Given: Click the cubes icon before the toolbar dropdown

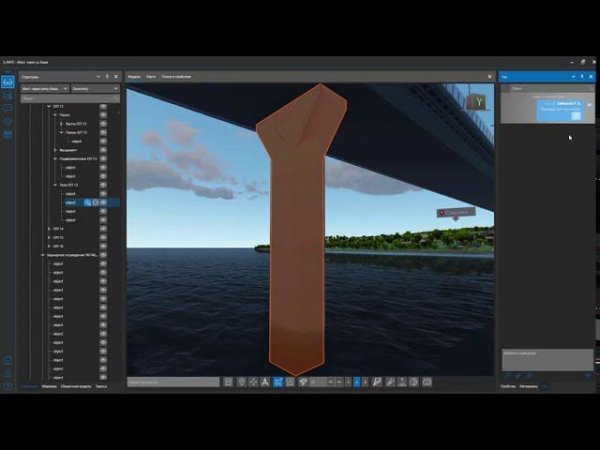Looking at the screenshot, I should [303, 382].
